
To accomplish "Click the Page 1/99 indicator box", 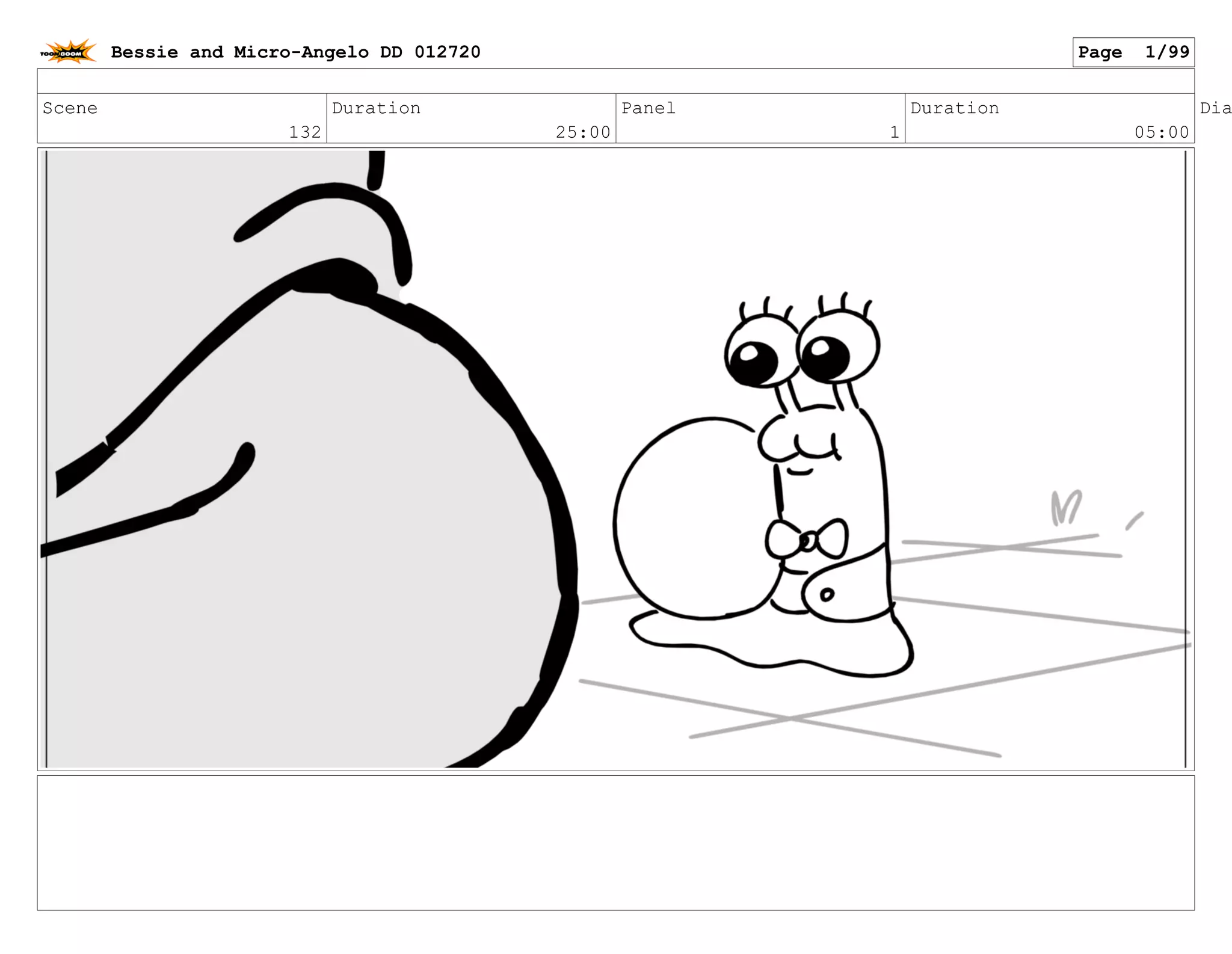I will (x=1133, y=52).
